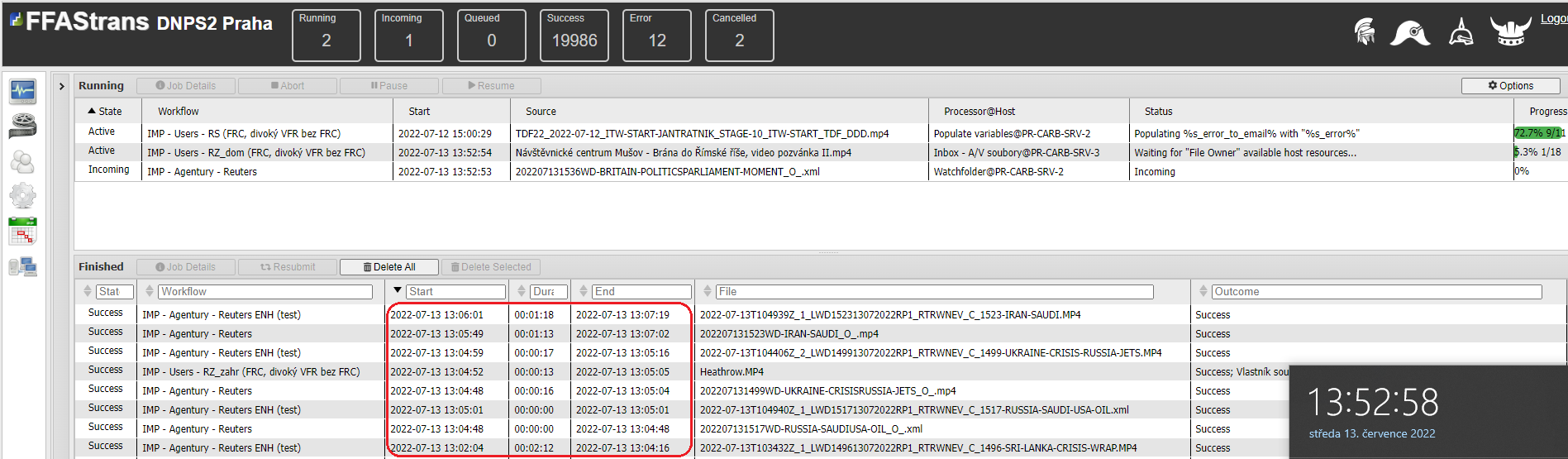Screen dimensions: 1568x459
Task: Click the Outcome filter field
Action: pyautogui.click(x=1377, y=292)
